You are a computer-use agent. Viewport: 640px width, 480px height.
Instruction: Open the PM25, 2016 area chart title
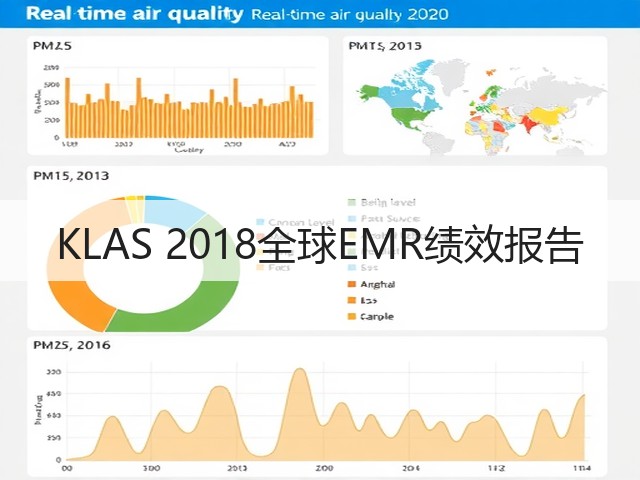(72, 345)
